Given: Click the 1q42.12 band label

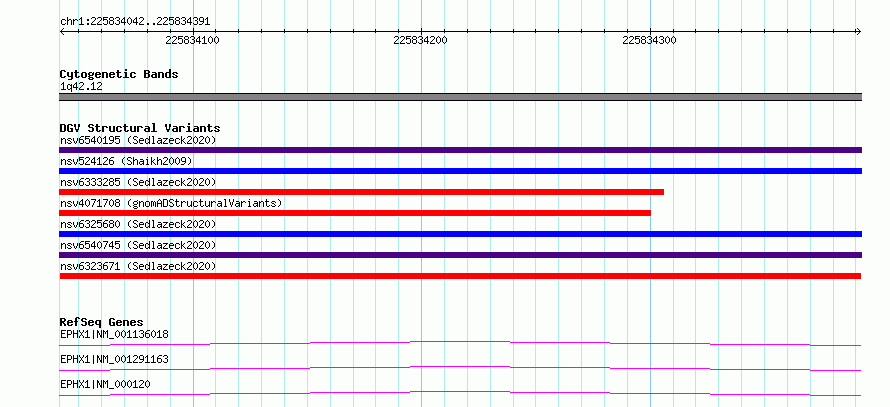Looking at the screenshot, I should 81,87.
